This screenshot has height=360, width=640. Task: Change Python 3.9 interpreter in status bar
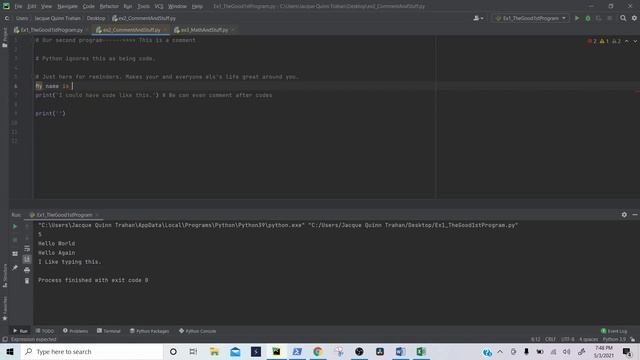pyautogui.click(x=614, y=340)
